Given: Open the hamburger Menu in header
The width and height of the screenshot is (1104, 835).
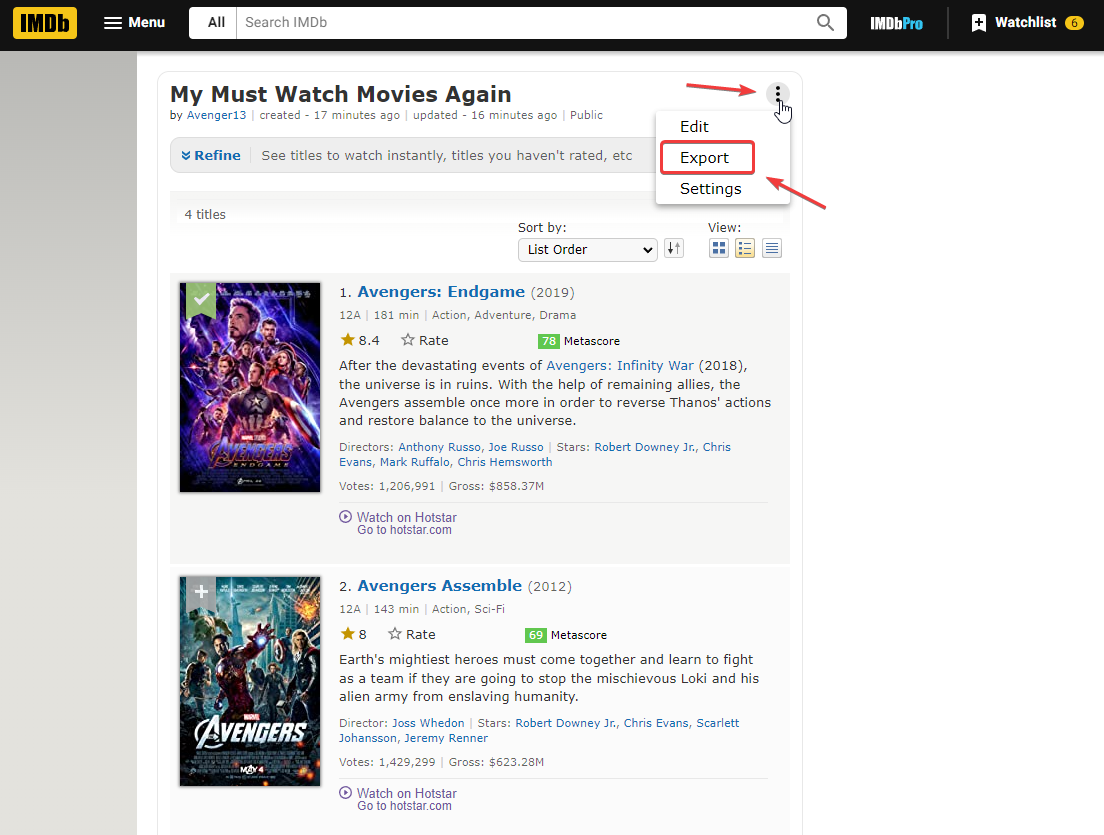Looking at the screenshot, I should tap(134, 23).
